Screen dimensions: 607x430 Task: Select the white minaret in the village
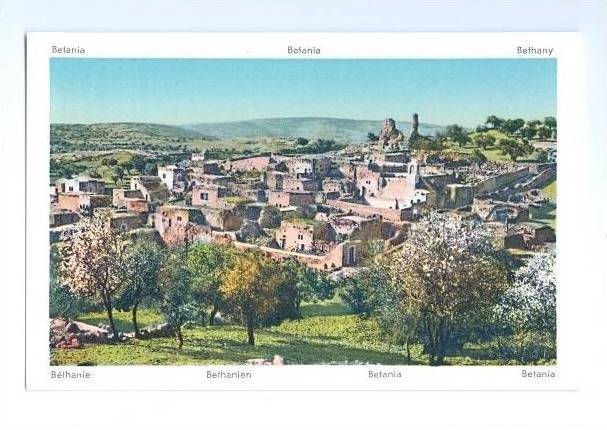point(413,174)
